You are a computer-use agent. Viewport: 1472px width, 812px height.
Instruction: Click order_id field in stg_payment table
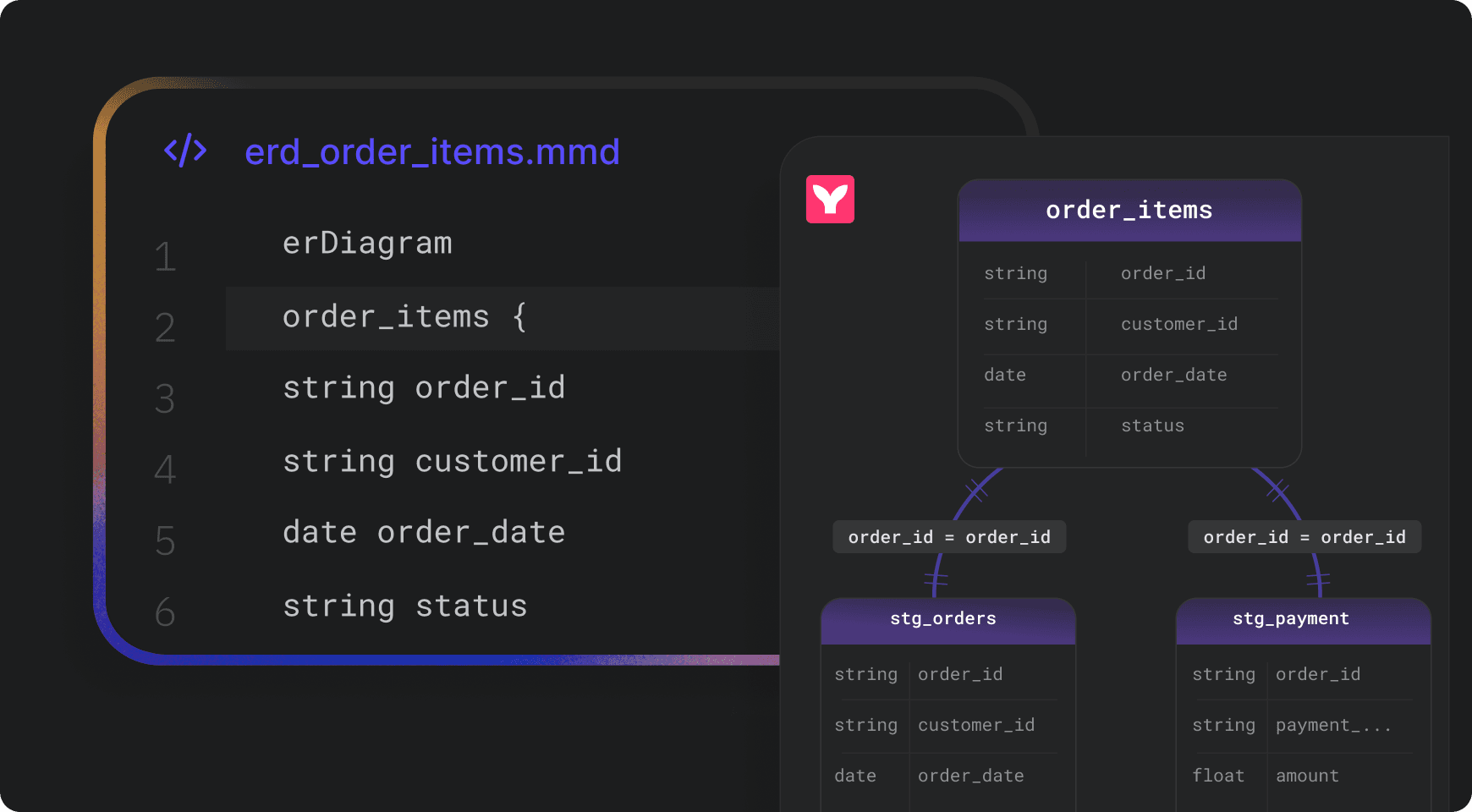[x=1318, y=674]
